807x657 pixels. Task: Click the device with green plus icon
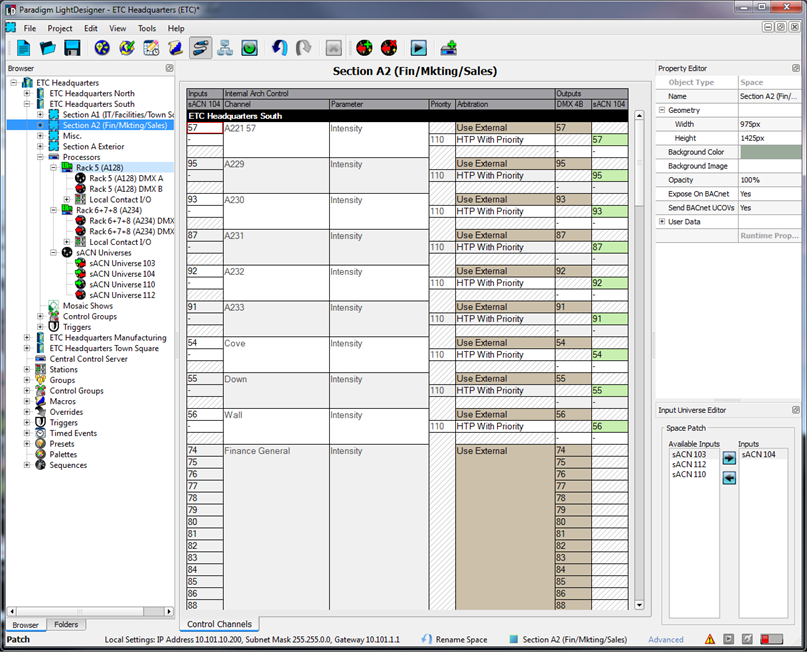[448, 48]
